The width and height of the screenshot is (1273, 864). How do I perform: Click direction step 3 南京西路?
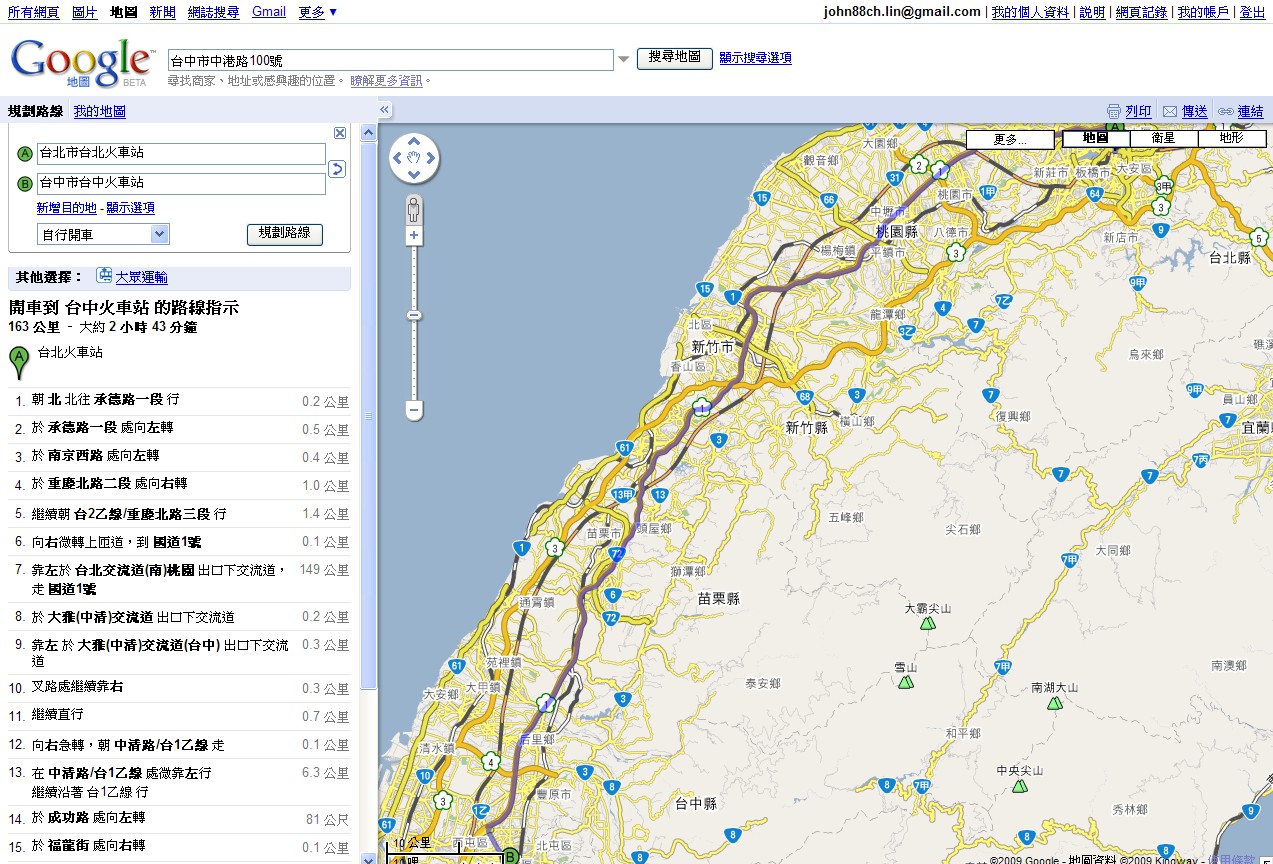180,456
